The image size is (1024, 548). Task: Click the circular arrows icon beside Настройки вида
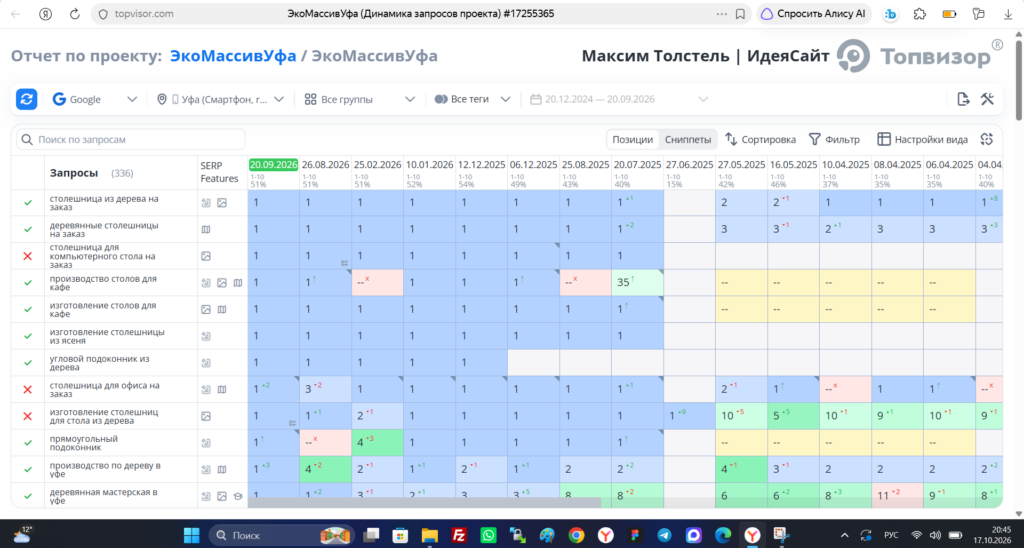(987, 139)
